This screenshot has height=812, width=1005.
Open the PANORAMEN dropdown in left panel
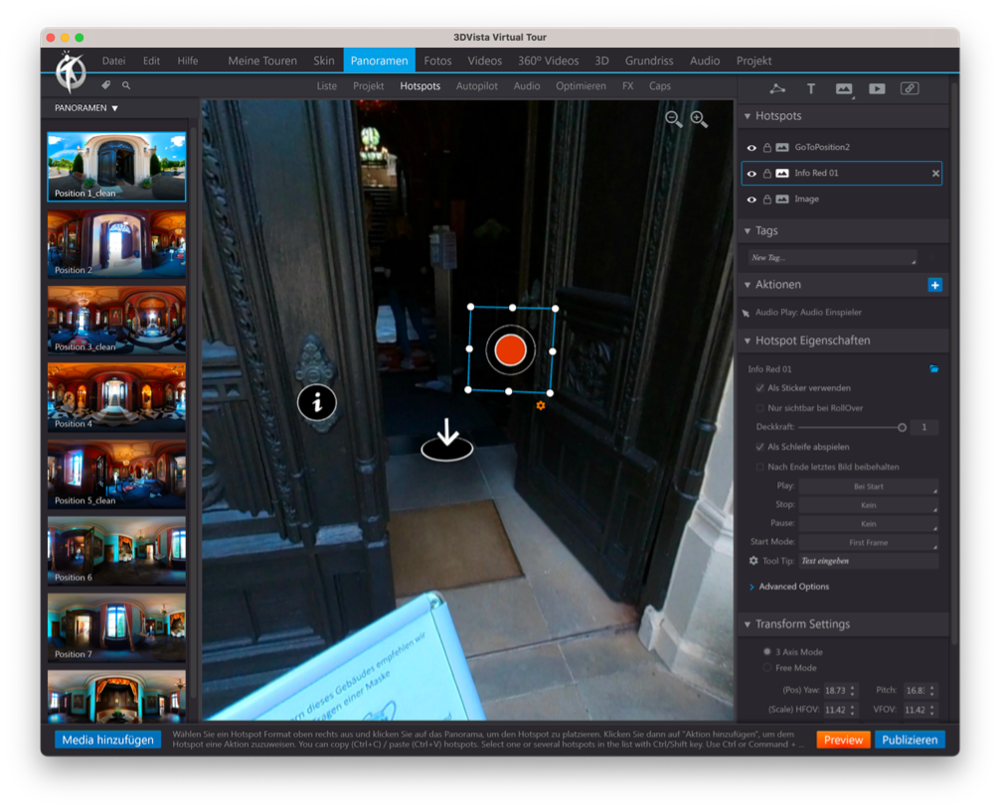coord(86,108)
